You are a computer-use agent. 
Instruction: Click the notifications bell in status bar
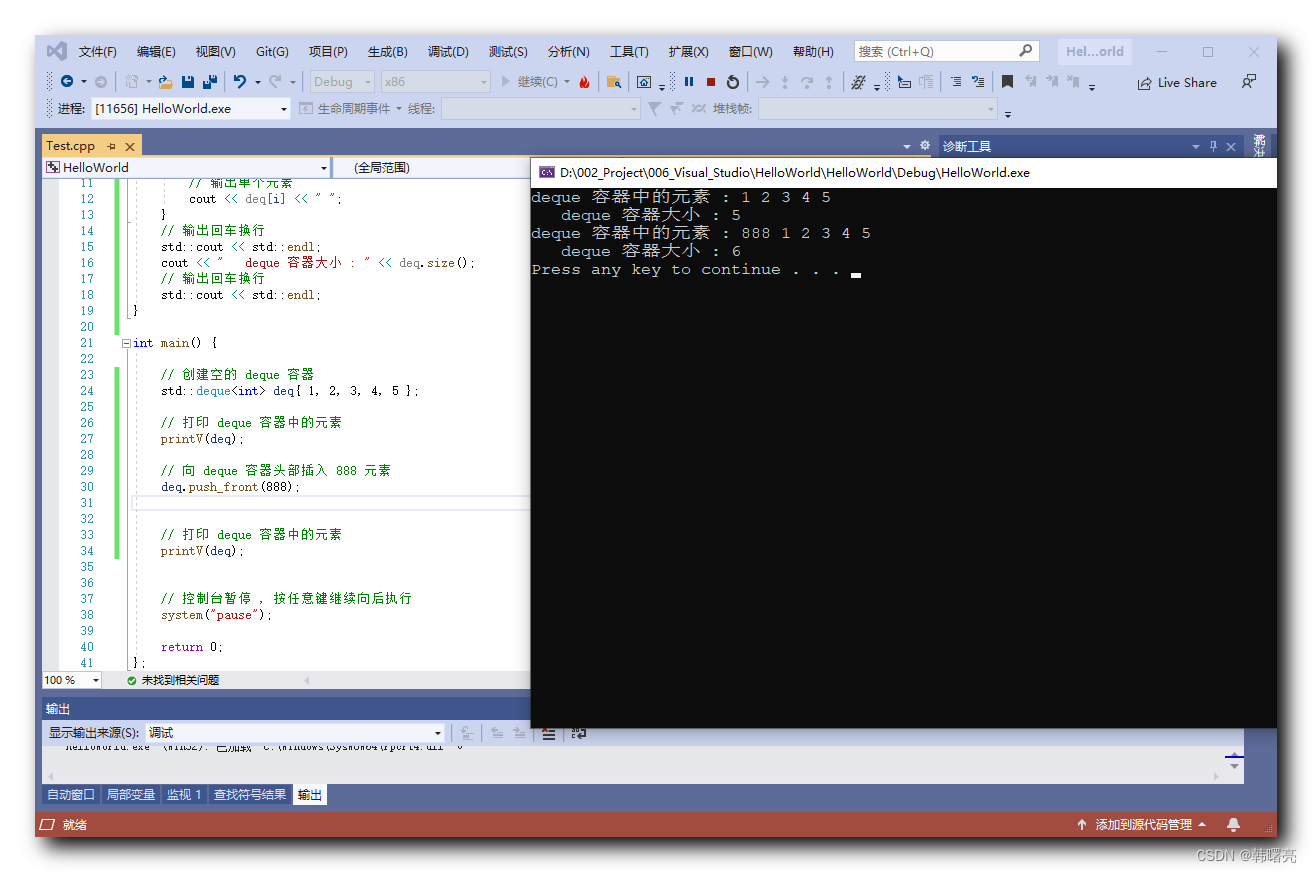pyautogui.click(x=1233, y=825)
